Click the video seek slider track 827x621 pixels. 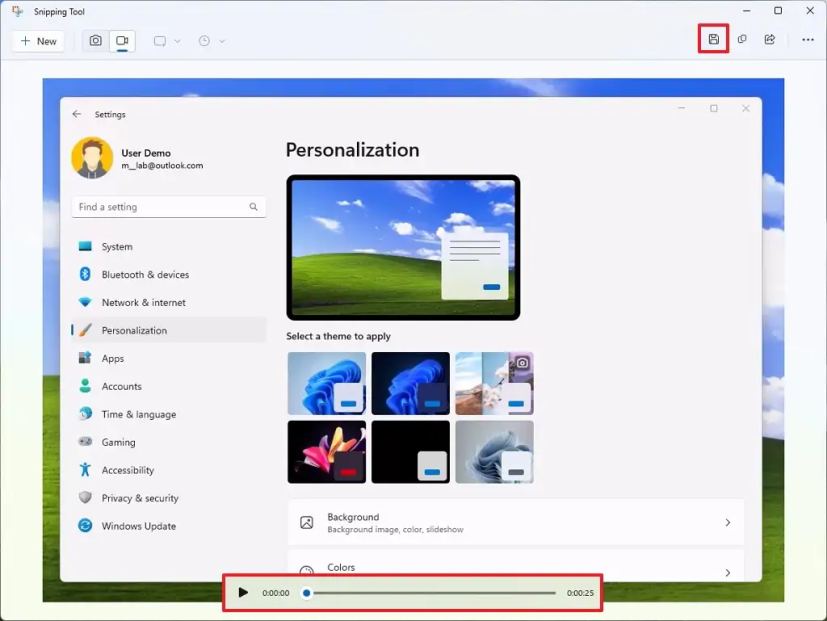click(430, 593)
